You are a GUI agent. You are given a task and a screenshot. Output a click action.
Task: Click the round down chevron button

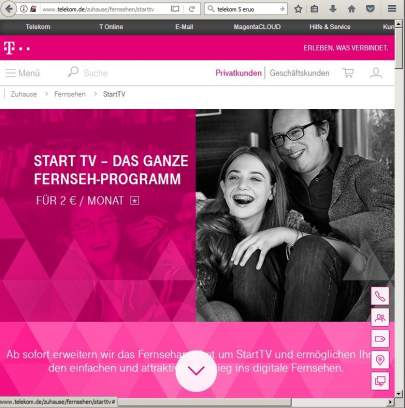[x=196, y=371]
